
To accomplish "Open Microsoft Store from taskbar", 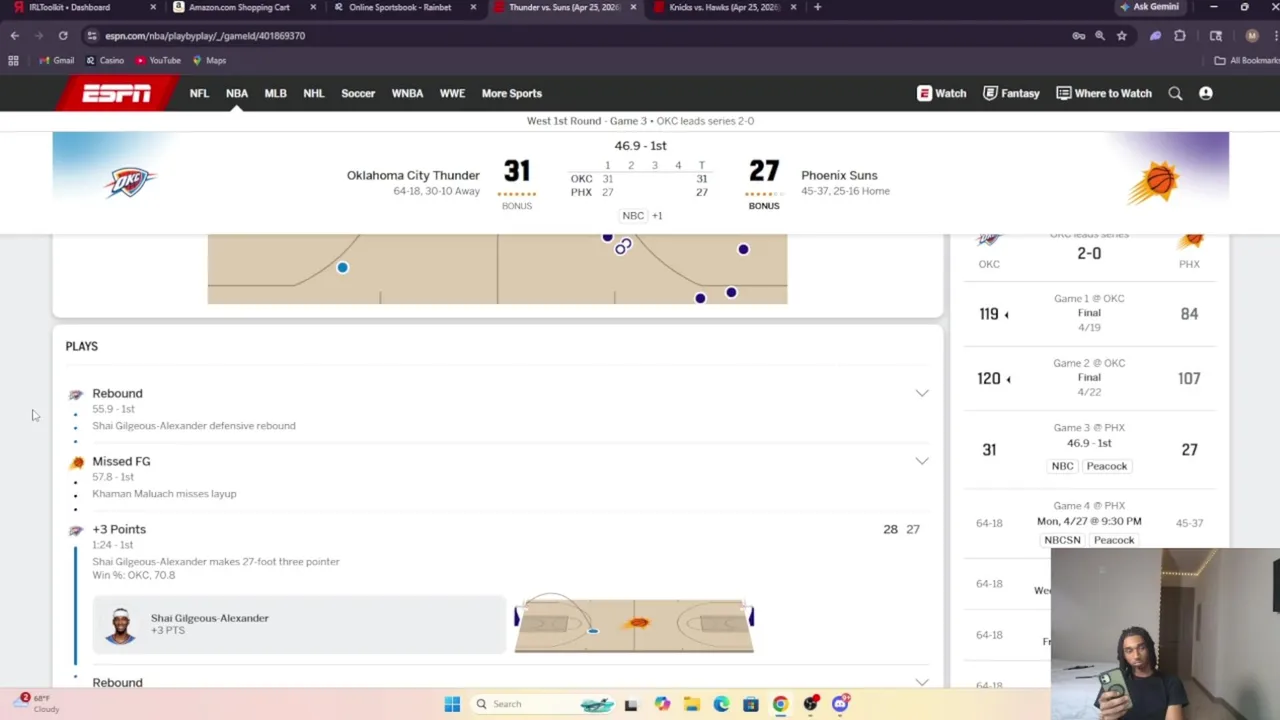I will pos(751,704).
